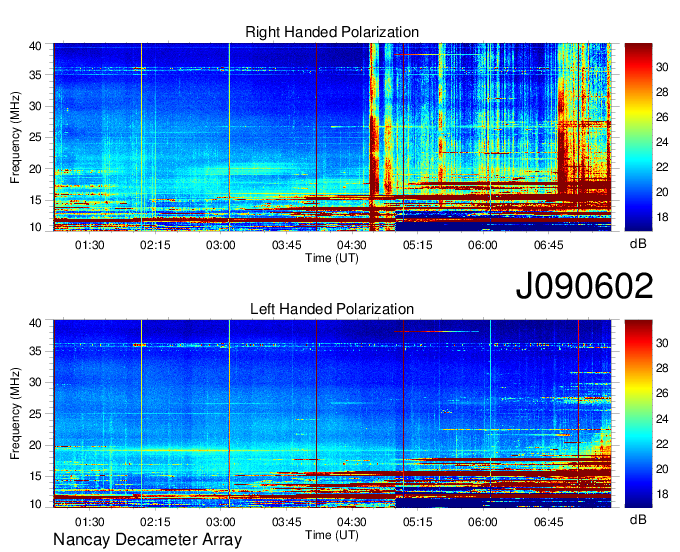The image size is (680, 552).
Task: Click the dark red vertical line near 05:05 in bottom spectrogram
Action: (404, 414)
